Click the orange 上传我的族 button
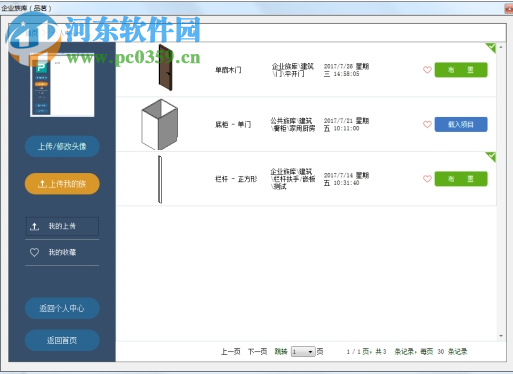513x374 pixels. pyautogui.click(x=62, y=184)
